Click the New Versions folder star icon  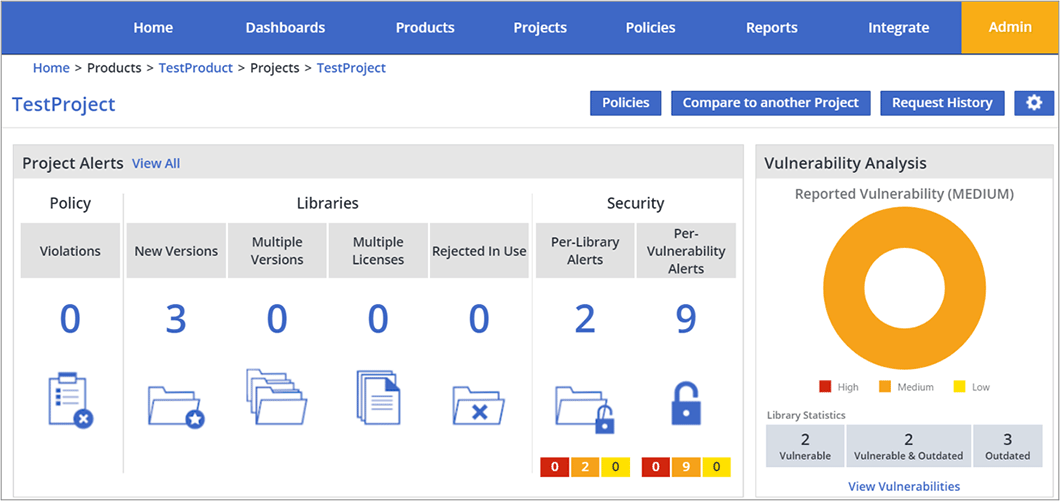tap(176, 406)
